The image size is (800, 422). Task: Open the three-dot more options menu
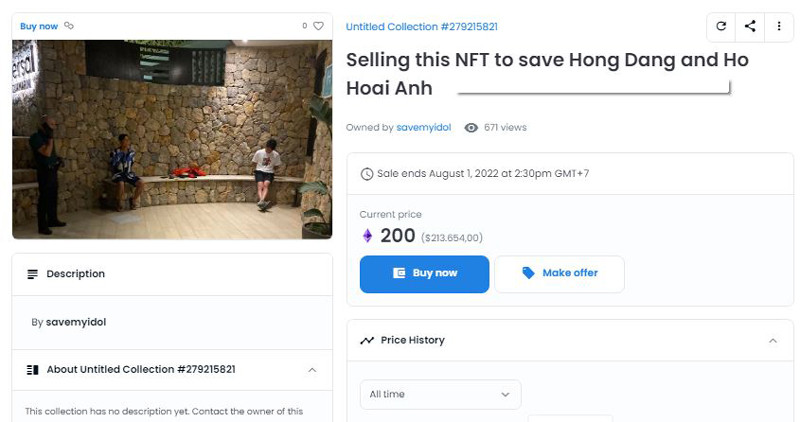pyautogui.click(x=778, y=26)
